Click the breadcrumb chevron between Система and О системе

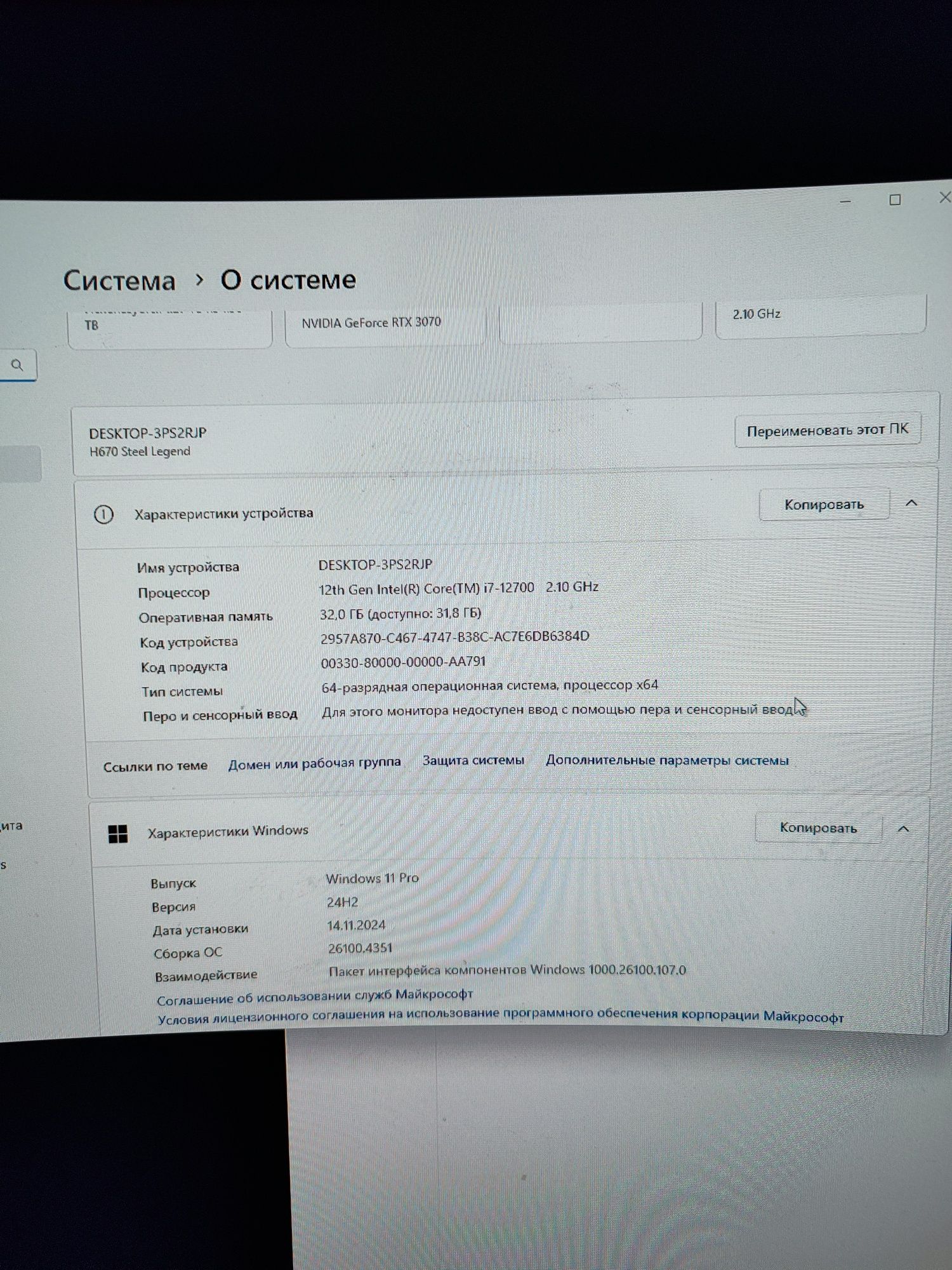click(199, 279)
